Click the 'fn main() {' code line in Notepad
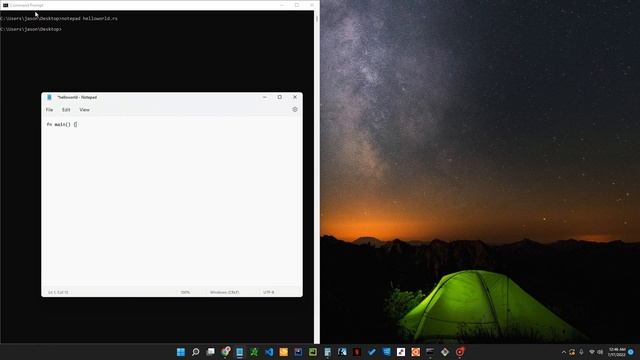640x360 pixels. click(62, 124)
